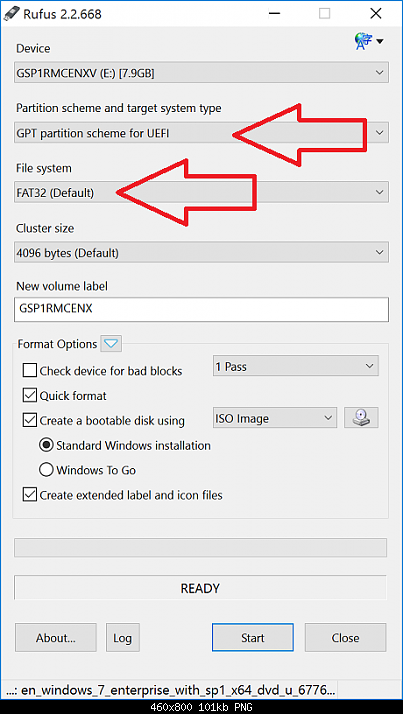Select Standard Windows installation option
This screenshot has width=403, height=714.
click(46, 445)
